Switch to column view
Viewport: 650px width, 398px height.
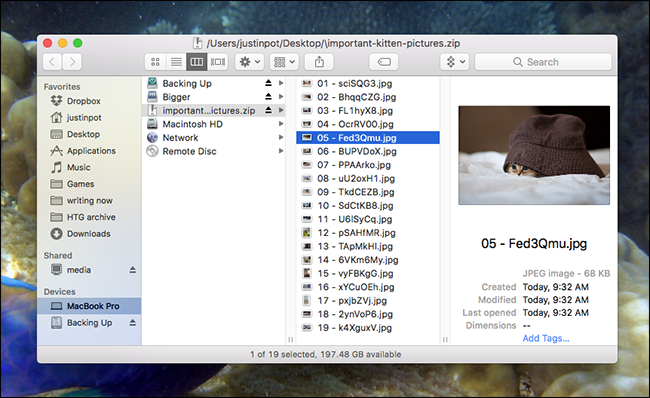tap(196, 62)
